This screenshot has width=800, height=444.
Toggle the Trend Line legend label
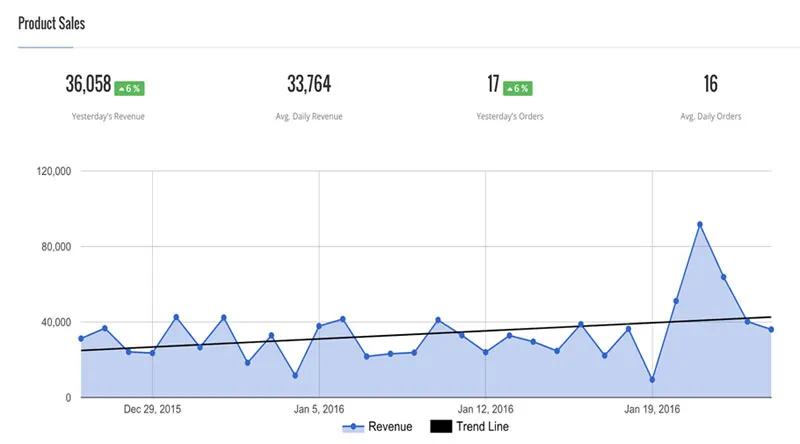[x=482, y=427]
